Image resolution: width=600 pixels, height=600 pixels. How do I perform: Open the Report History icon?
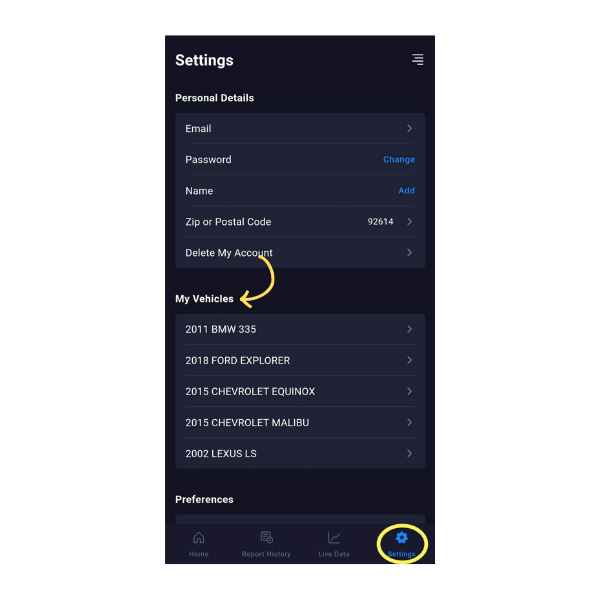(266, 537)
